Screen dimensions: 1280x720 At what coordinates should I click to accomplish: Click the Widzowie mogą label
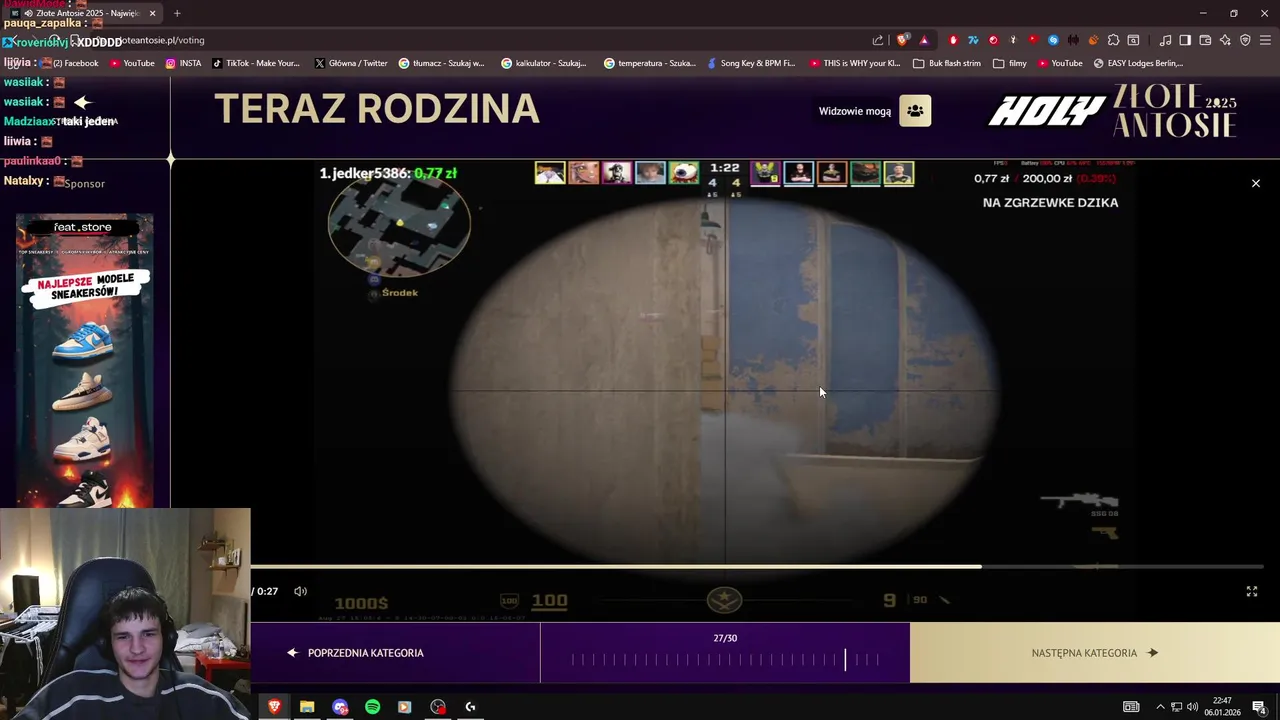click(x=855, y=111)
